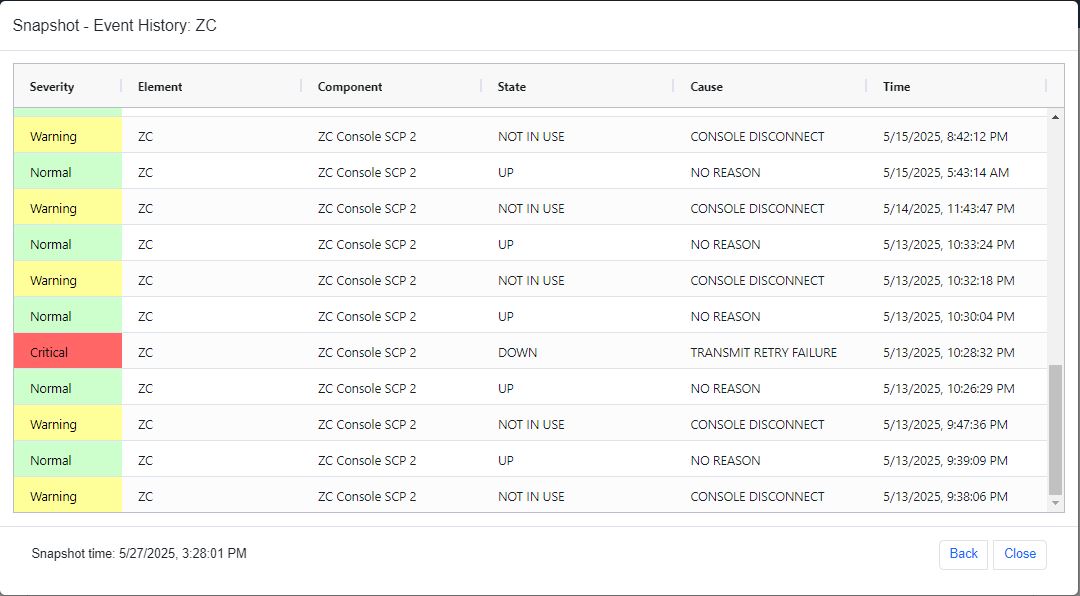Click column divider between Severity and Element
Screen dimensions: 1080x596
click(x=122, y=87)
